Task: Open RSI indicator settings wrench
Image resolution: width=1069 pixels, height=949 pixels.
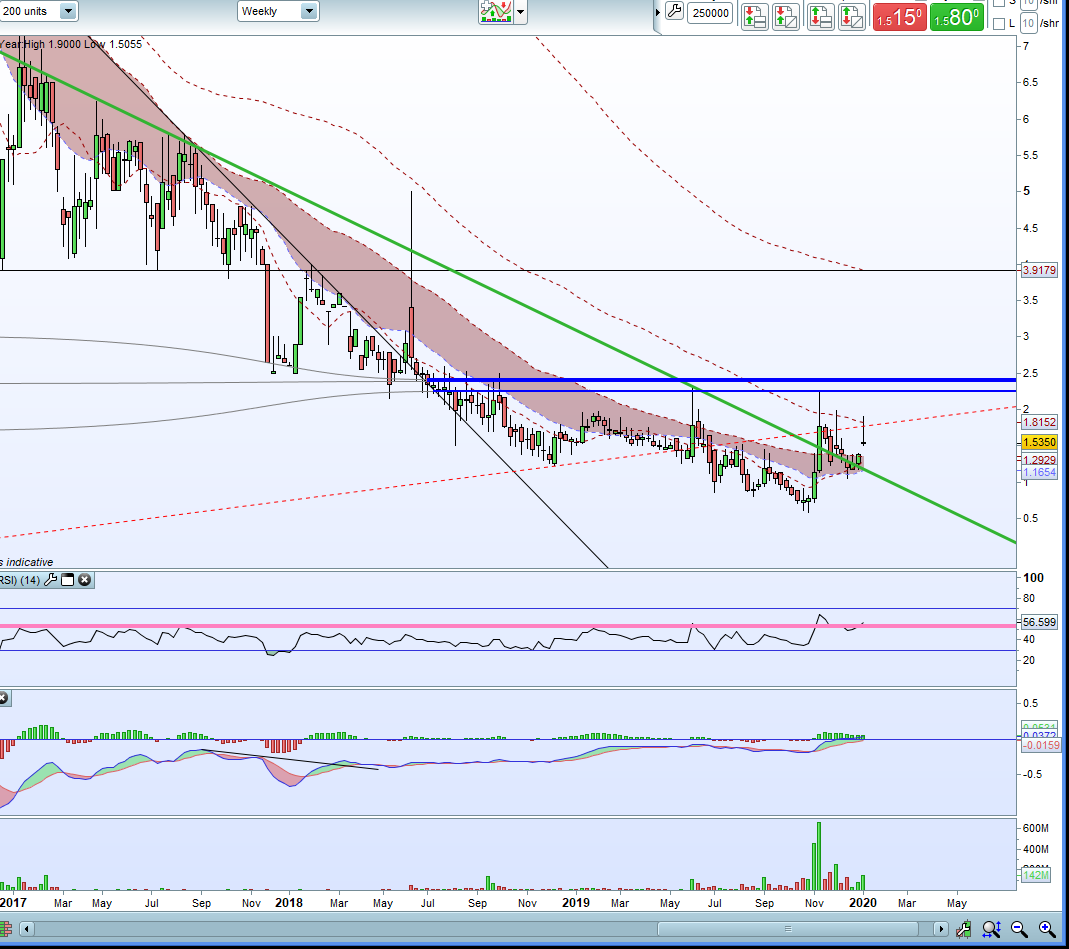Action: click(x=50, y=580)
